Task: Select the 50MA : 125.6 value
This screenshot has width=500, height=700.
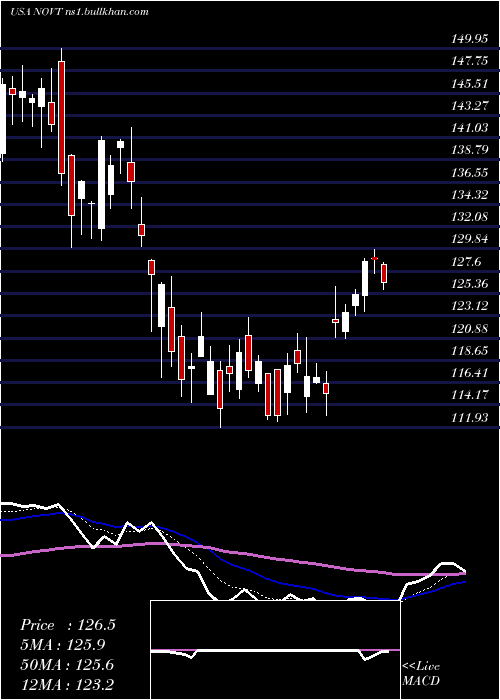Action: [67, 665]
